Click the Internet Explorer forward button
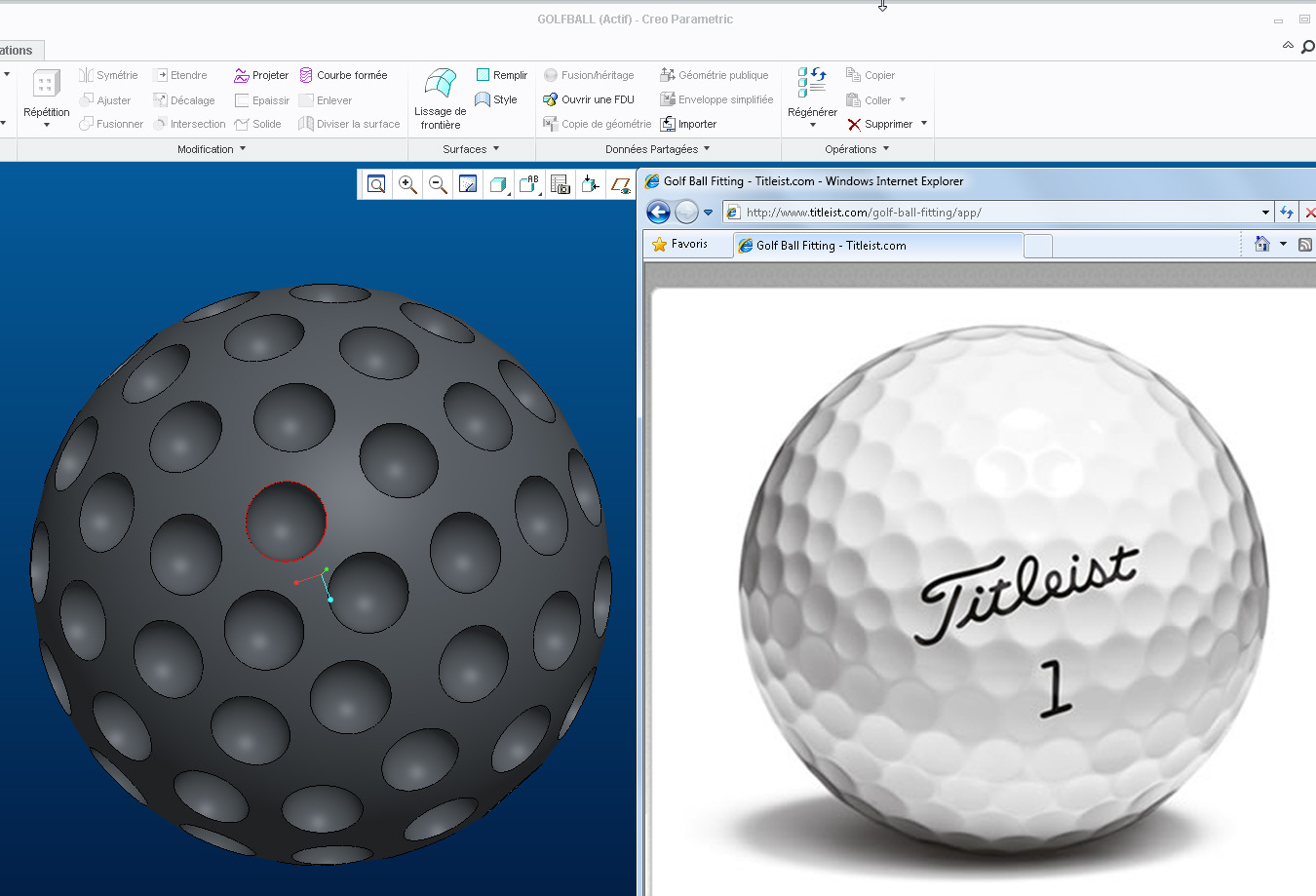 [686, 212]
